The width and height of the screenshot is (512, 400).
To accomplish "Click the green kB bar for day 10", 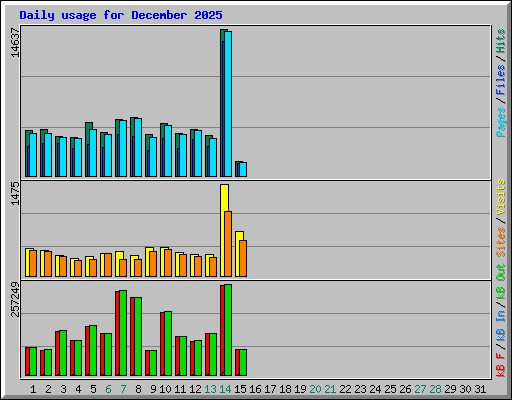I will coord(168,343).
